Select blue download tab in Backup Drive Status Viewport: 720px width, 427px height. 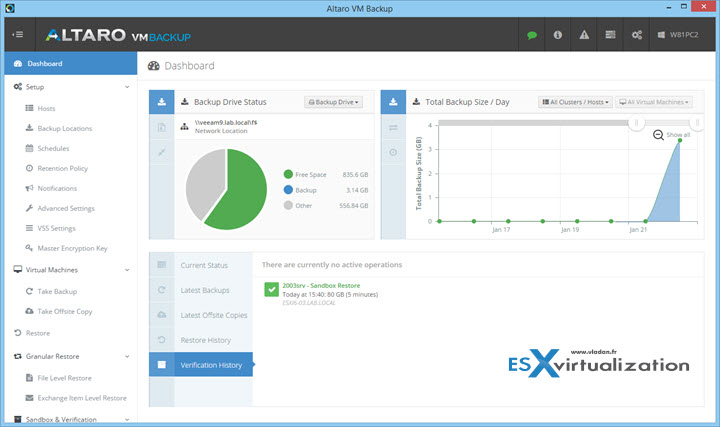click(x=162, y=102)
